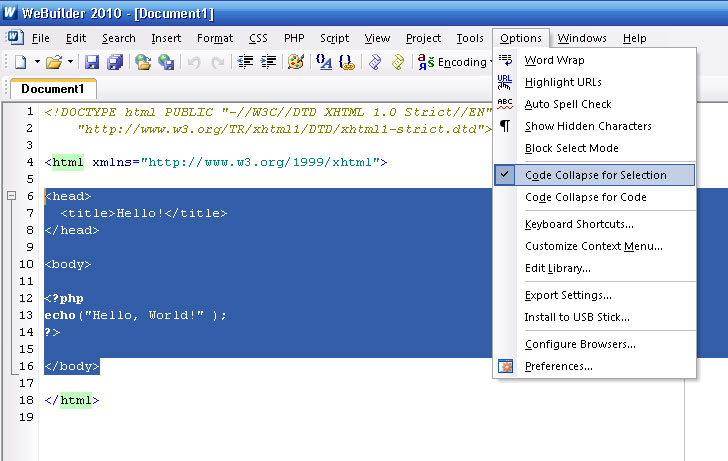Viewport: 728px width, 461px height.
Task: Toggle Show Hidden Characters
Action: coord(594,126)
